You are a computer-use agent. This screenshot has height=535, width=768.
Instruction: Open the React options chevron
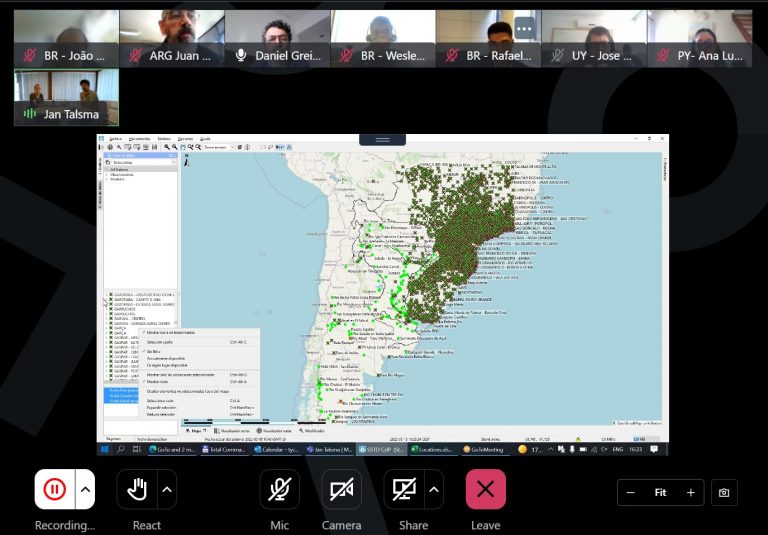pyautogui.click(x=167, y=489)
